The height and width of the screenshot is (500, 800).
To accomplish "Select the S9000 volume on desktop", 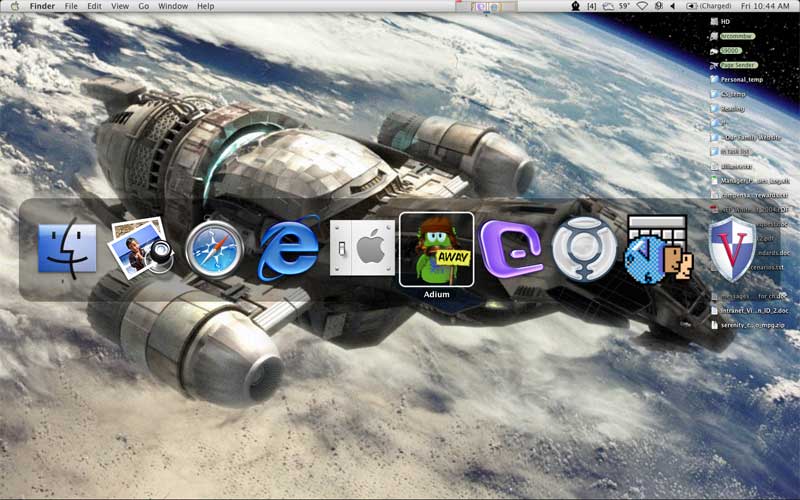I will click(x=725, y=51).
